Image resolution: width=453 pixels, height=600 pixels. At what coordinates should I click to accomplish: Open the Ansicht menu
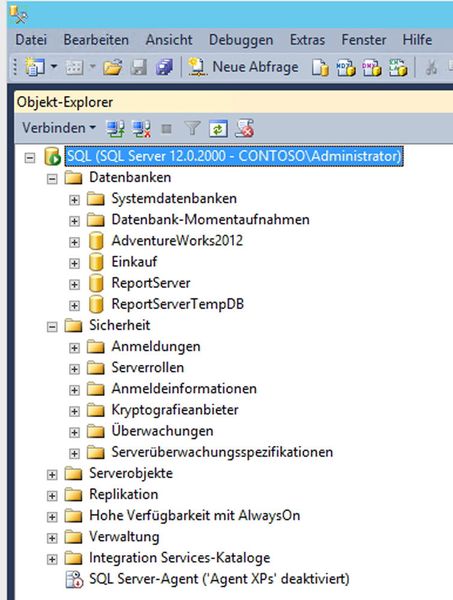tap(169, 40)
